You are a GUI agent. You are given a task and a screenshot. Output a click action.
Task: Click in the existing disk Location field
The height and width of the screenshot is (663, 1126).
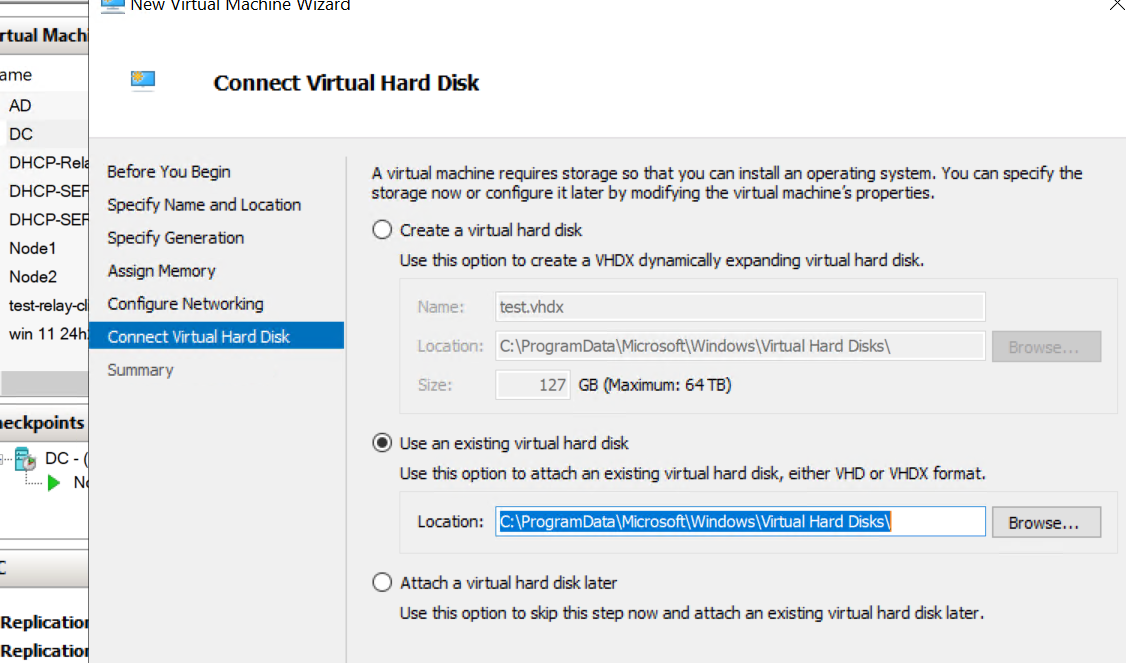(x=740, y=522)
